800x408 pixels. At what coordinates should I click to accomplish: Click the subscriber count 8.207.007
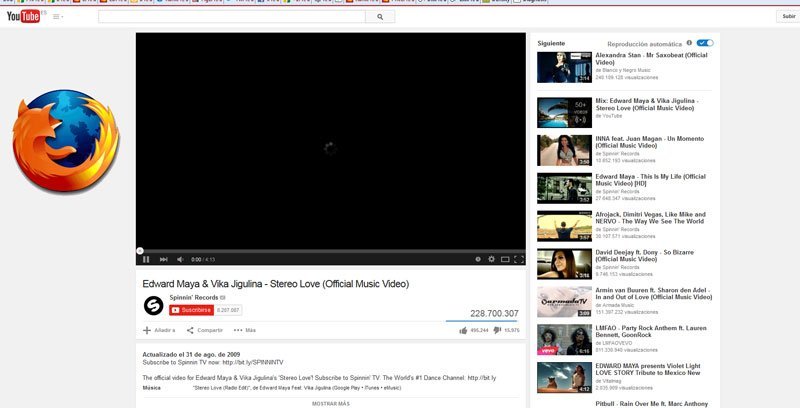228,310
